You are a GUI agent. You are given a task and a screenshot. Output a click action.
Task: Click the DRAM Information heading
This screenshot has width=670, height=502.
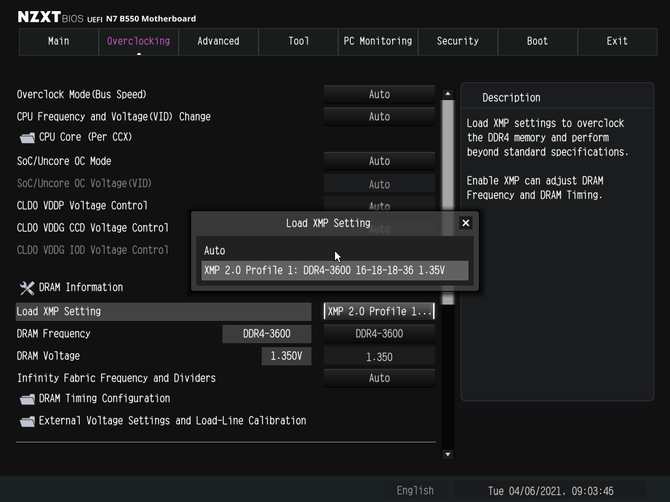click(81, 288)
